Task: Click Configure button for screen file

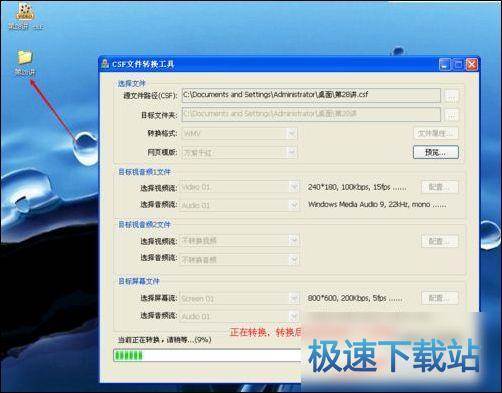Action: point(440,298)
